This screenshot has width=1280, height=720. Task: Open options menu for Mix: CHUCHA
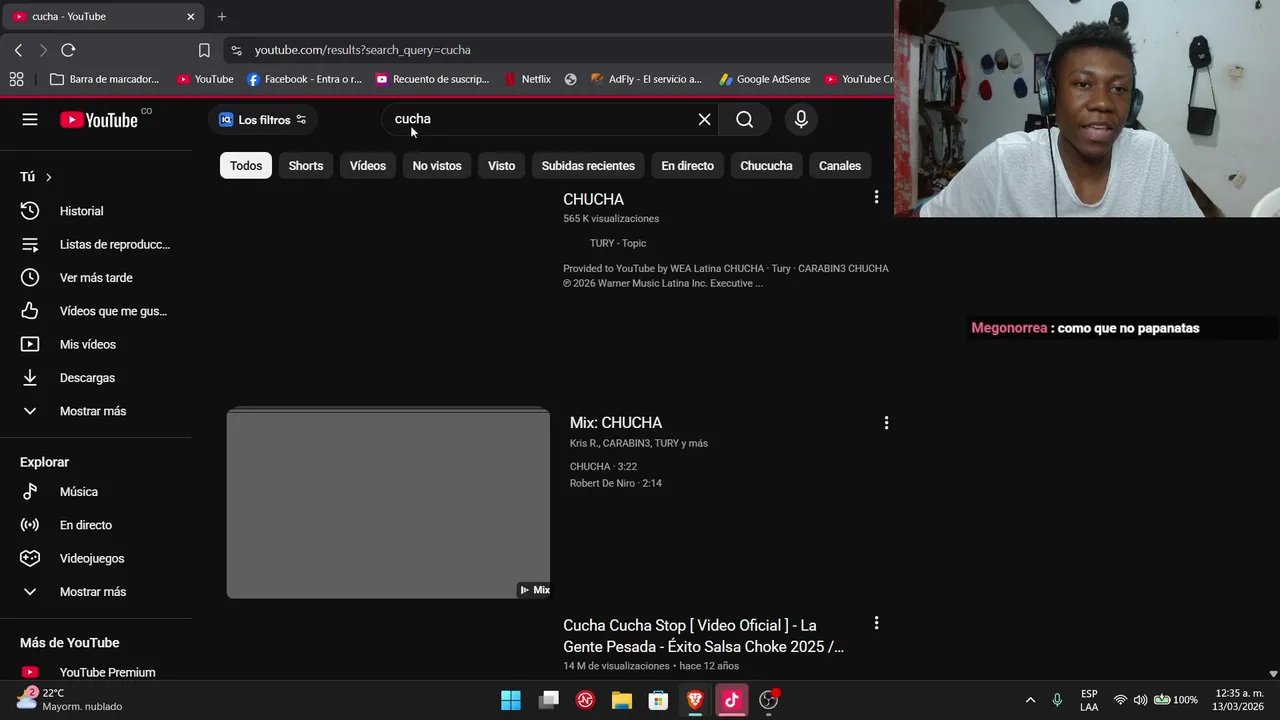tap(886, 423)
